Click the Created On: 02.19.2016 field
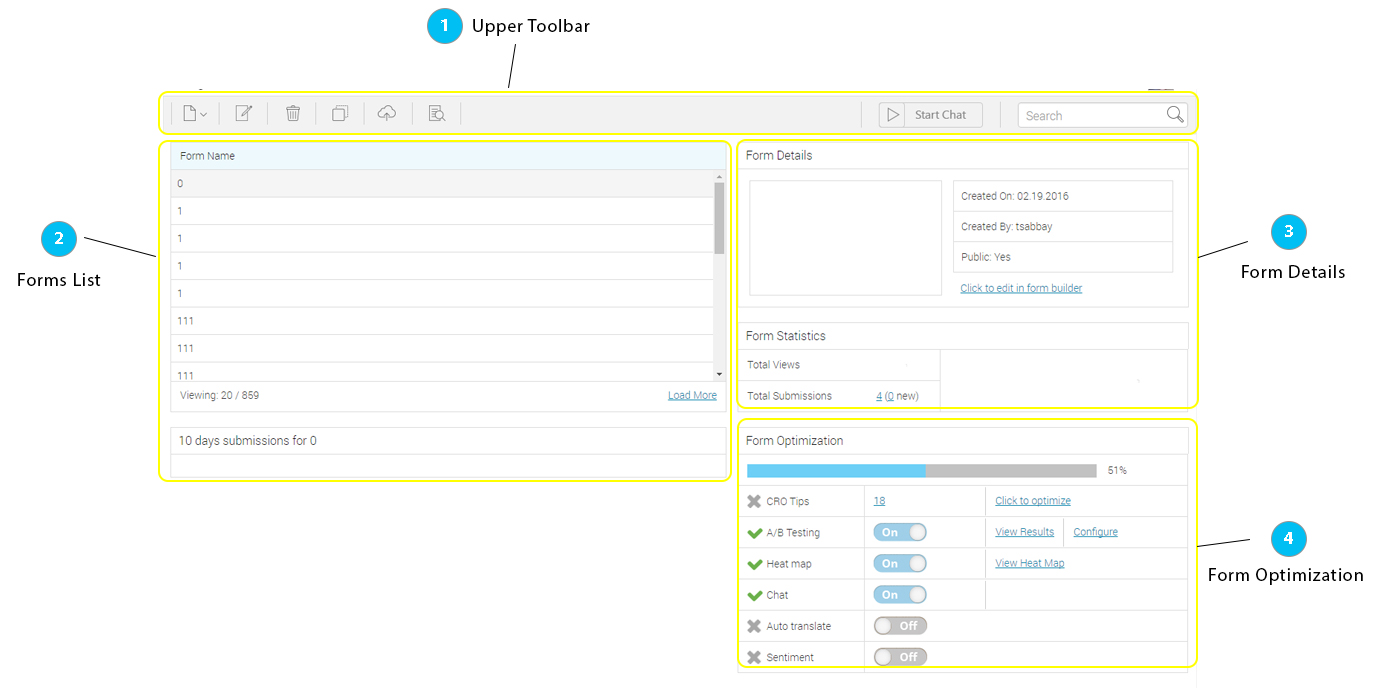 pos(1063,196)
